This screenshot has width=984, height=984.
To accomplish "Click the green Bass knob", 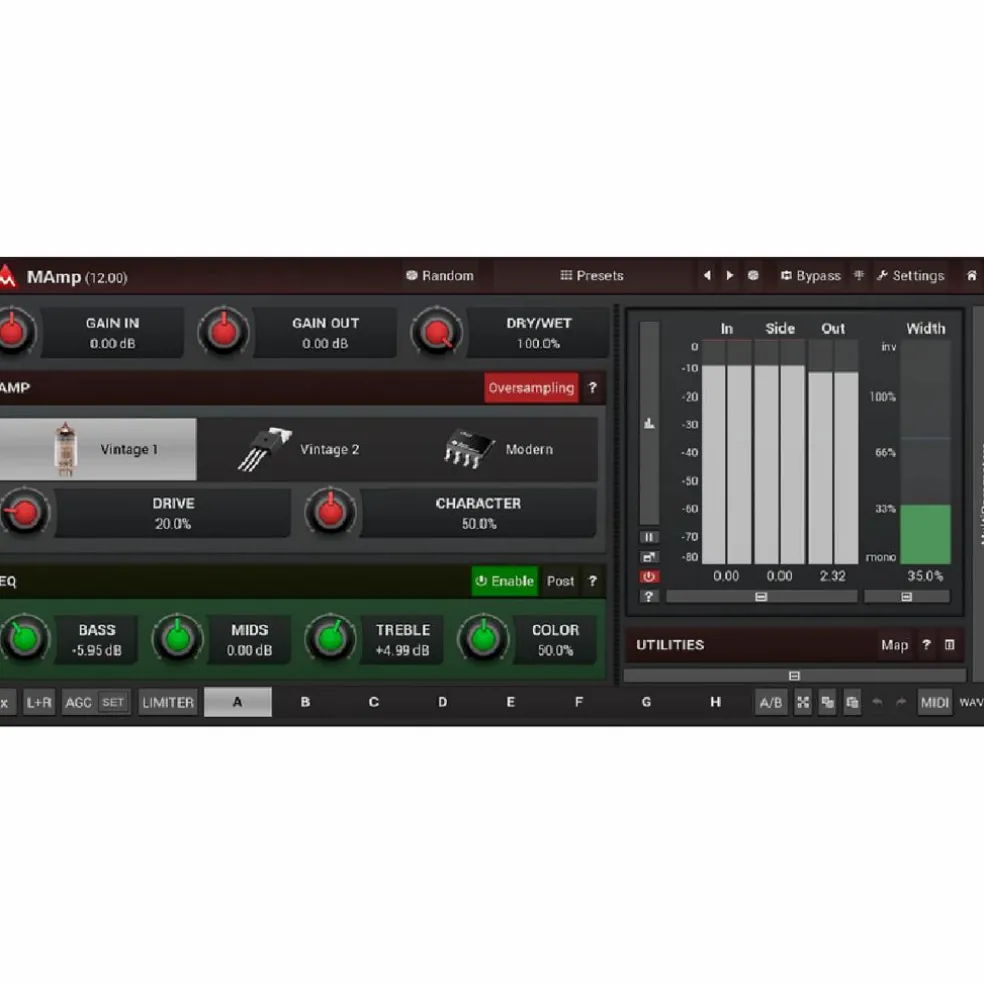I will click(x=24, y=639).
